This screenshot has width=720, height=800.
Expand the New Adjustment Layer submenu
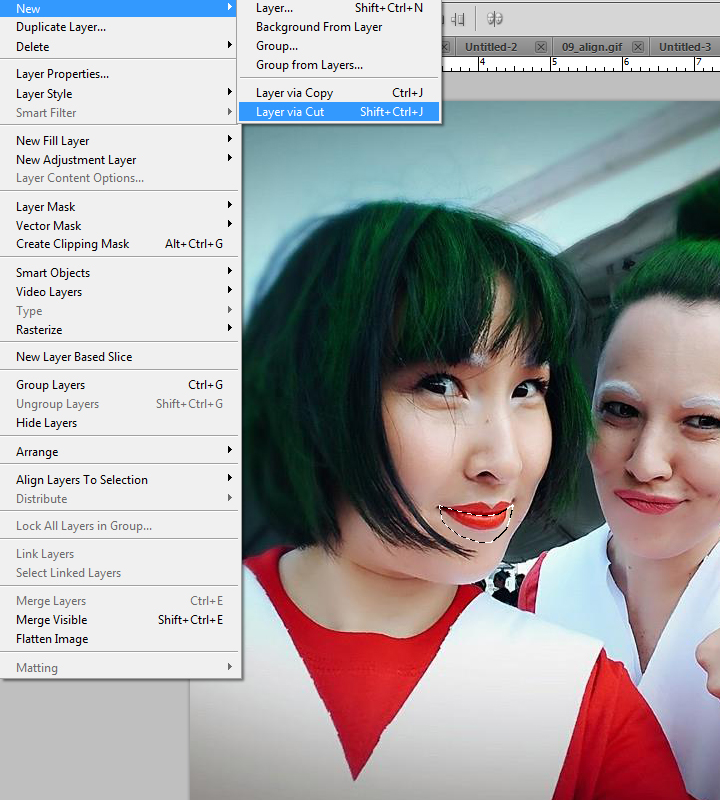point(118,160)
